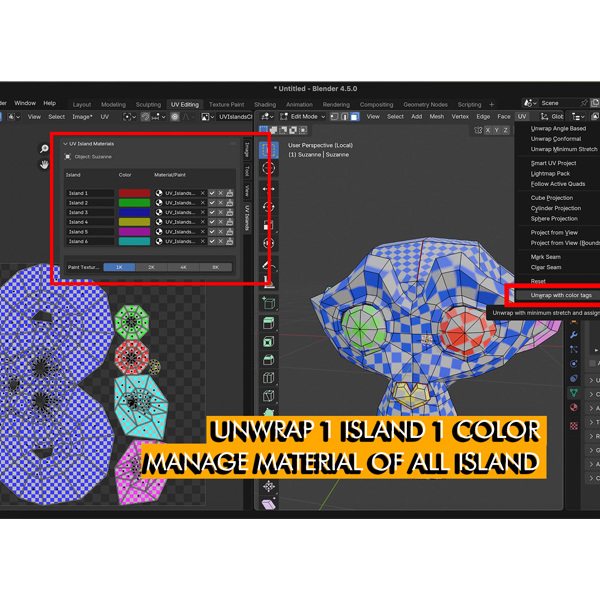Click the paint icon for Island 1
Screen dimensions: 600x600
pos(230,193)
